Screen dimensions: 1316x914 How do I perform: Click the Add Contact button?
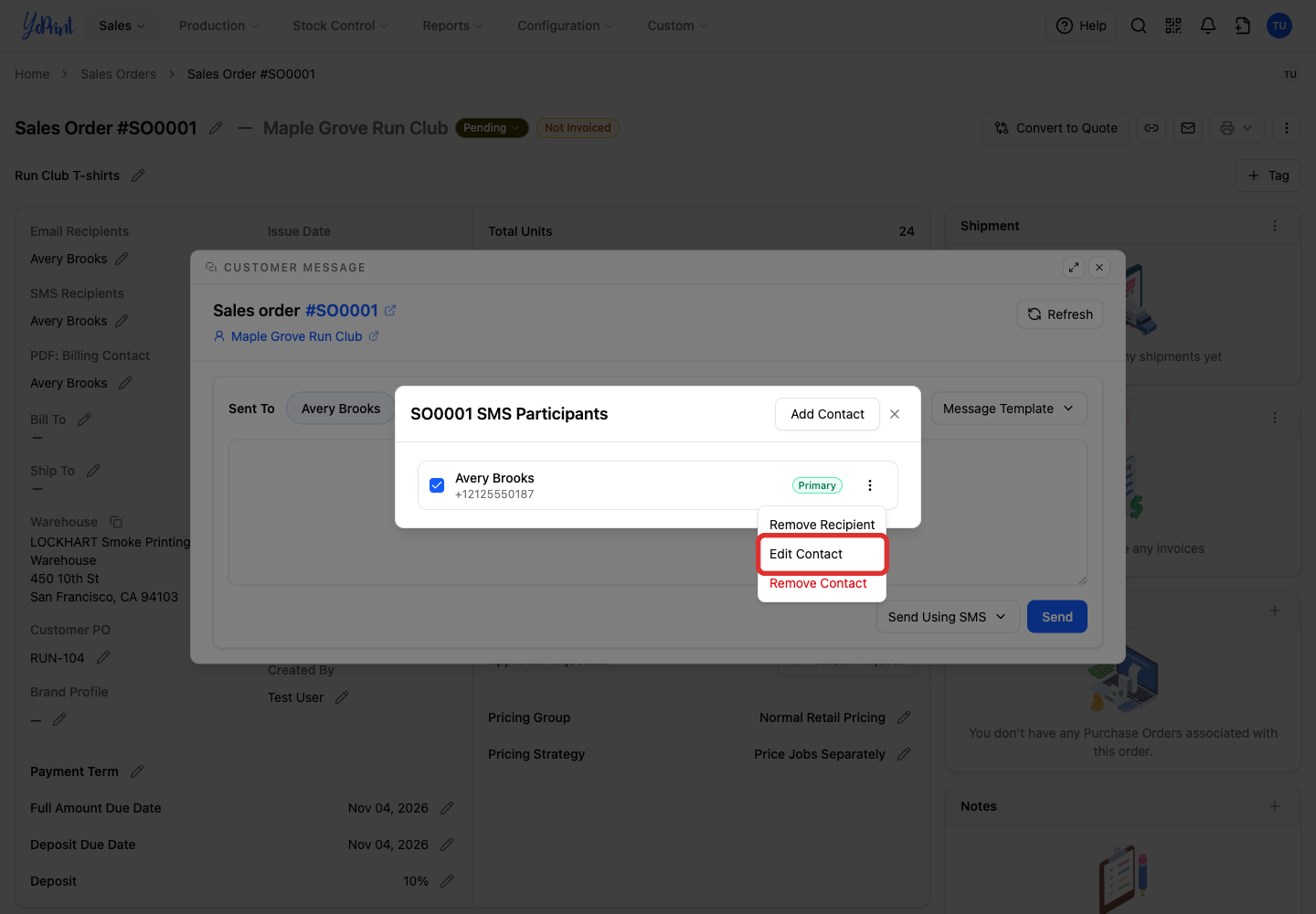click(x=827, y=414)
